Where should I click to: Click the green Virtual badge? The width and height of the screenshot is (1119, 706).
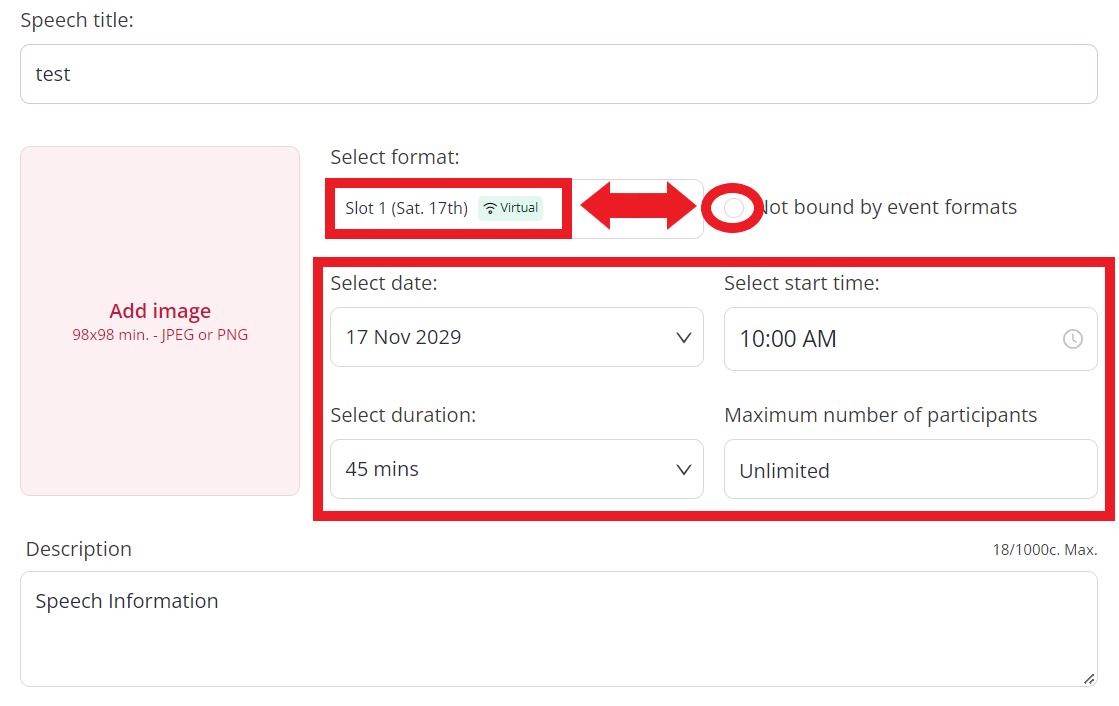[x=510, y=208]
